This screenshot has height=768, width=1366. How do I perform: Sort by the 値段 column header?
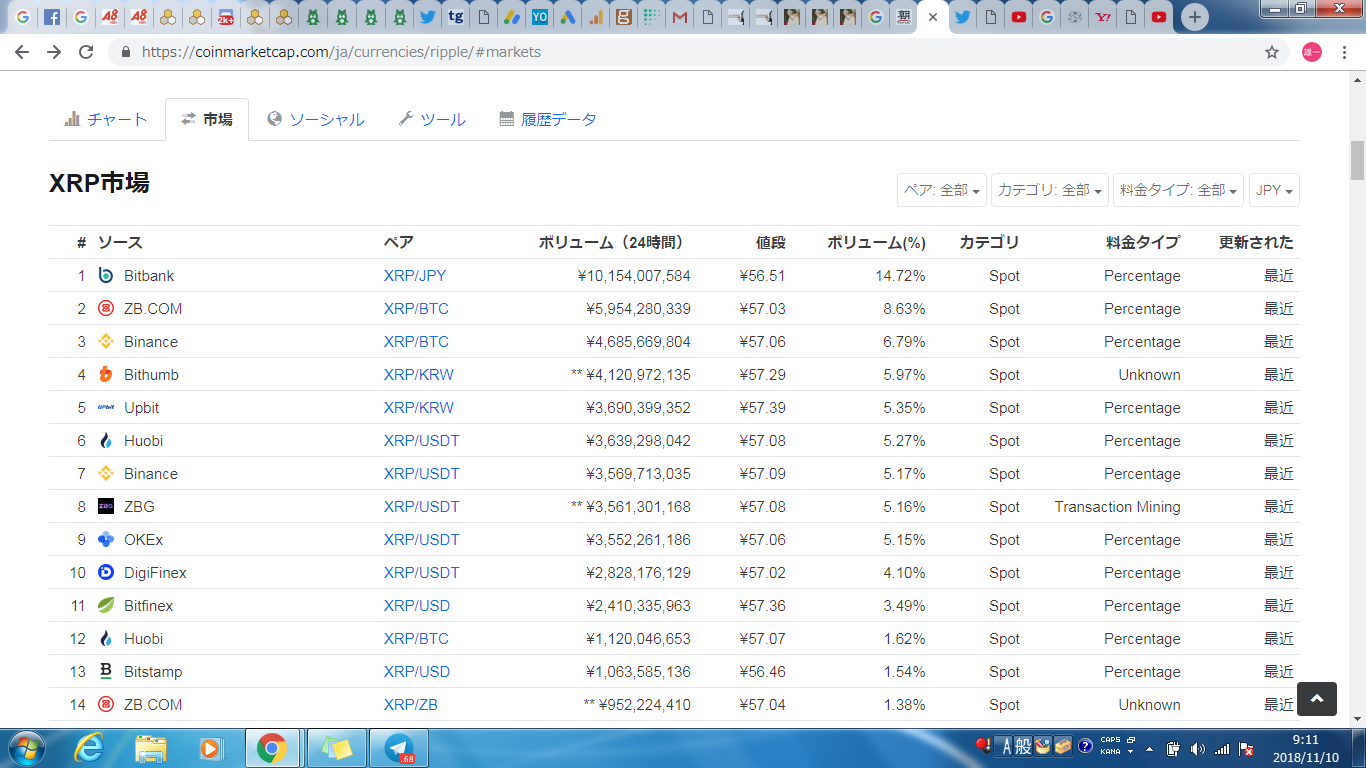click(x=770, y=242)
